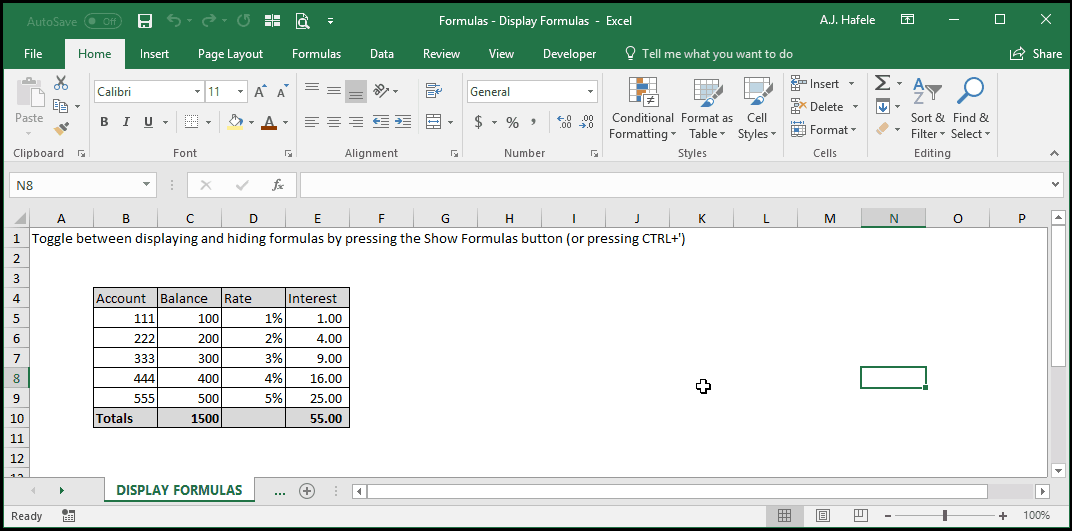The height and width of the screenshot is (531, 1072).
Task: Click the Orientation angled text icon
Action: tap(381, 90)
